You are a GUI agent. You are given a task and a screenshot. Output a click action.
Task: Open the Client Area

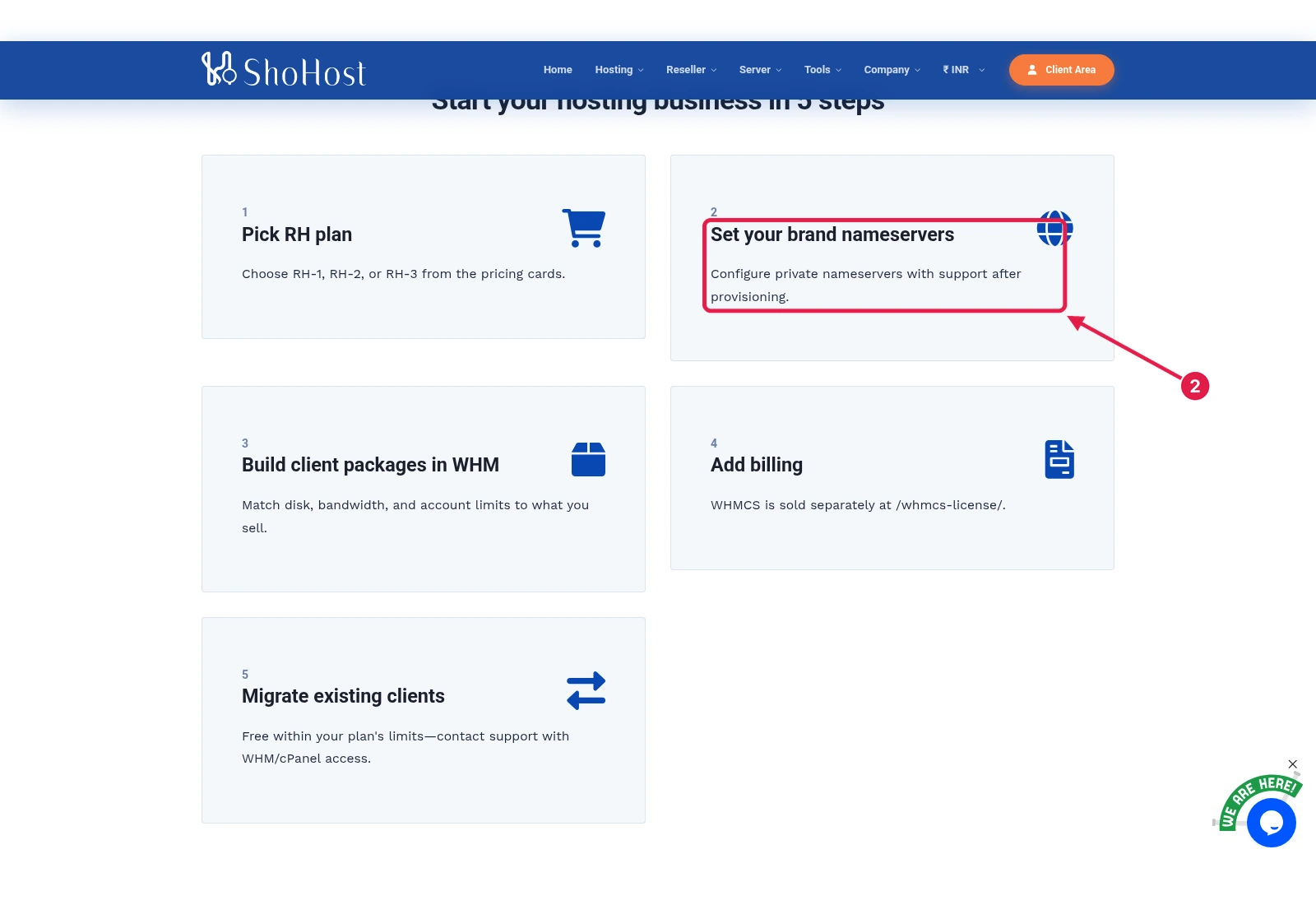(x=1062, y=70)
